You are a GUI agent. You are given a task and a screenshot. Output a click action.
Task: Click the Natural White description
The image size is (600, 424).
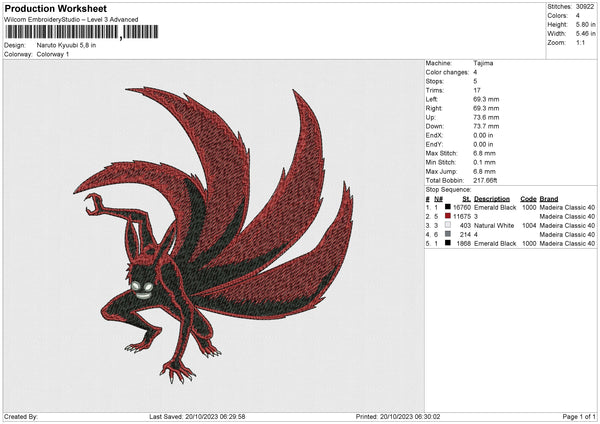tap(494, 225)
